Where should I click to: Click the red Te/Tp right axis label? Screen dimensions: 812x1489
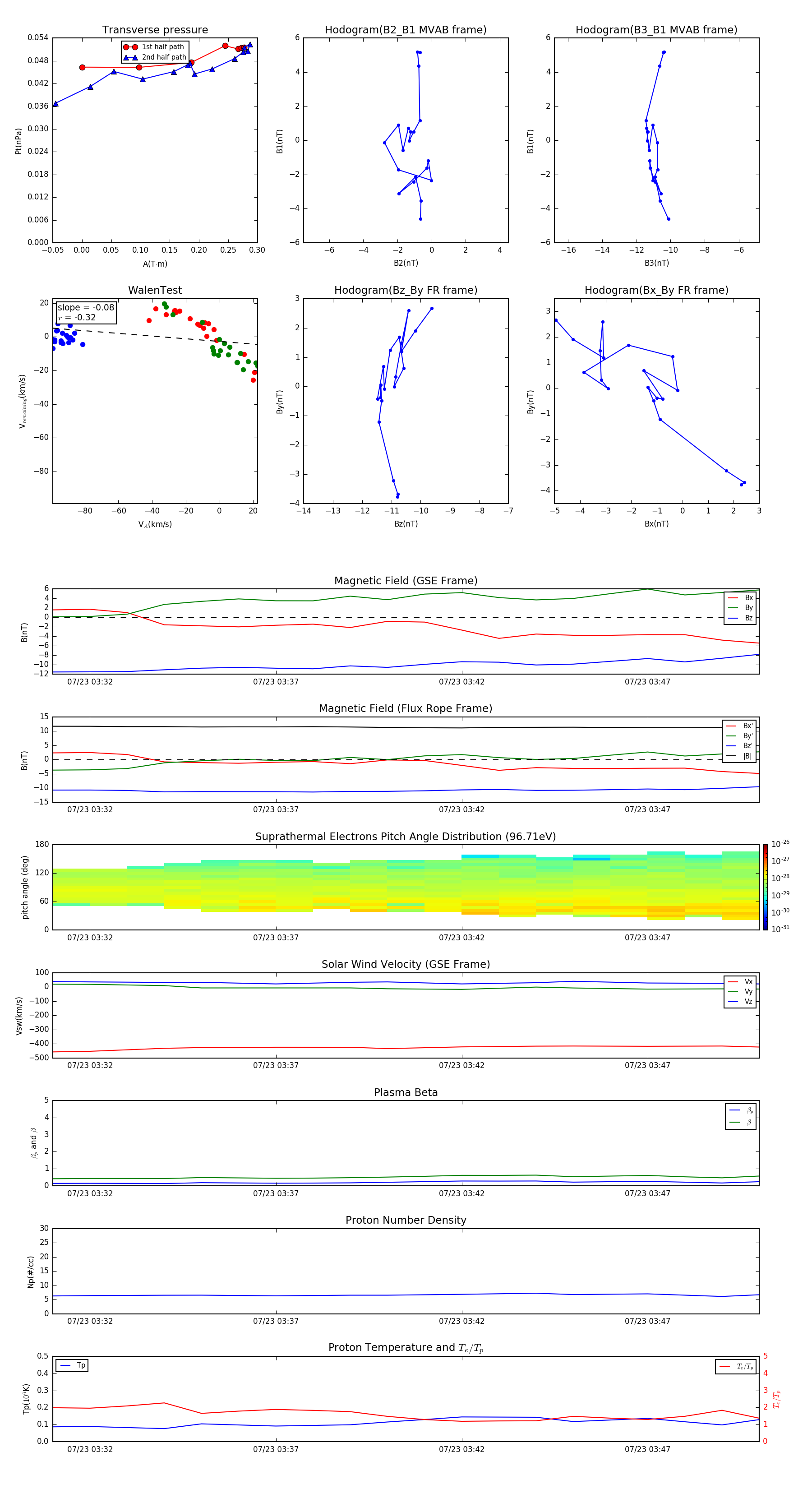click(x=776, y=1399)
